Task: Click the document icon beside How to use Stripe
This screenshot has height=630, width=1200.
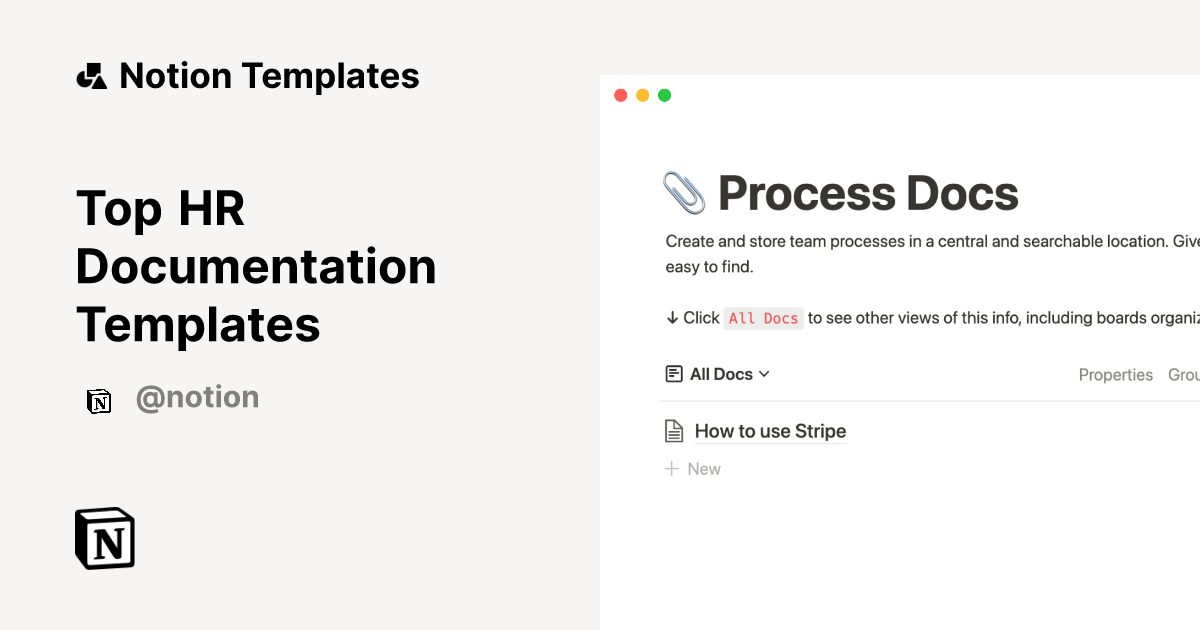Action: coord(675,432)
